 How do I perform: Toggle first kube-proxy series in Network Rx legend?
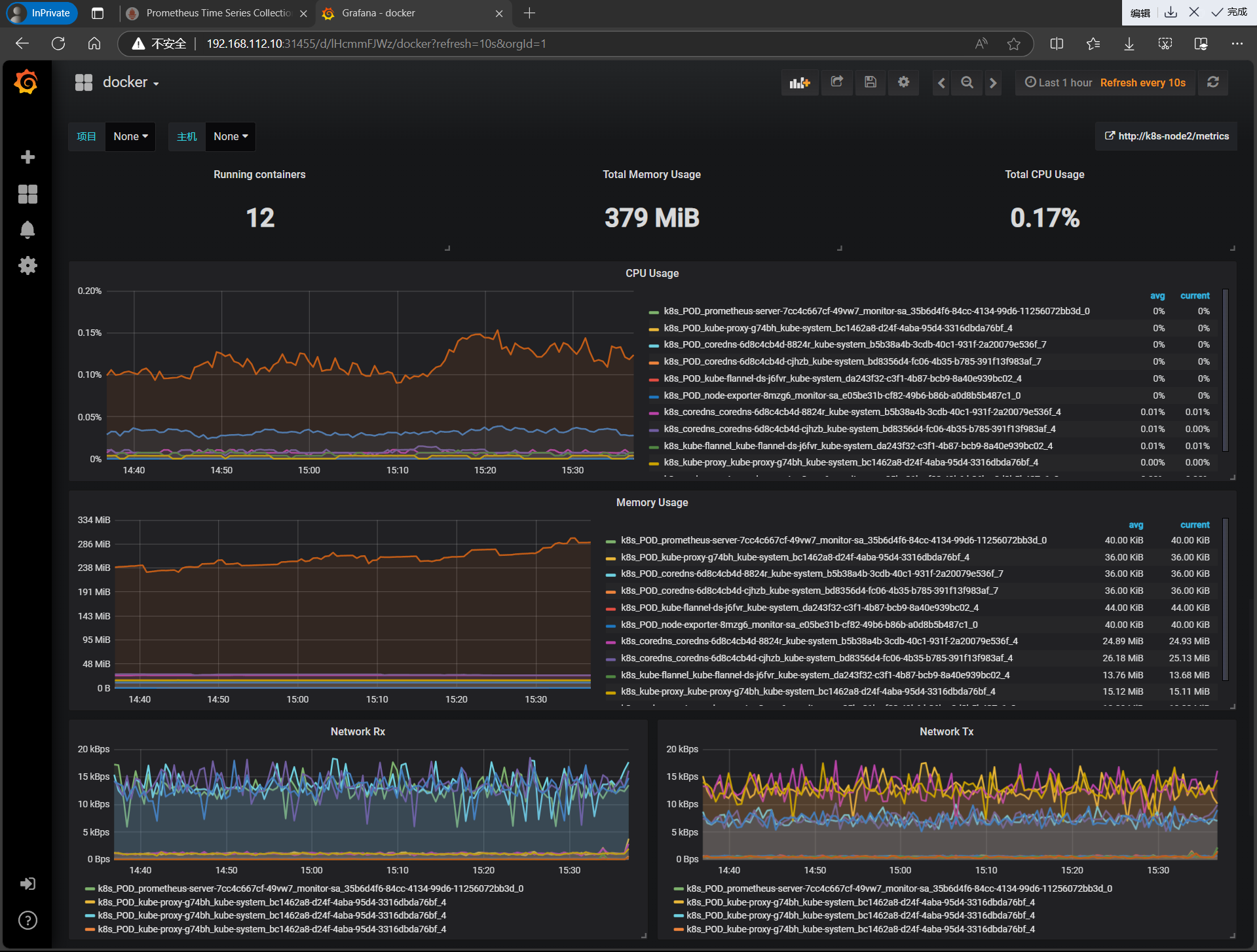point(271,902)
